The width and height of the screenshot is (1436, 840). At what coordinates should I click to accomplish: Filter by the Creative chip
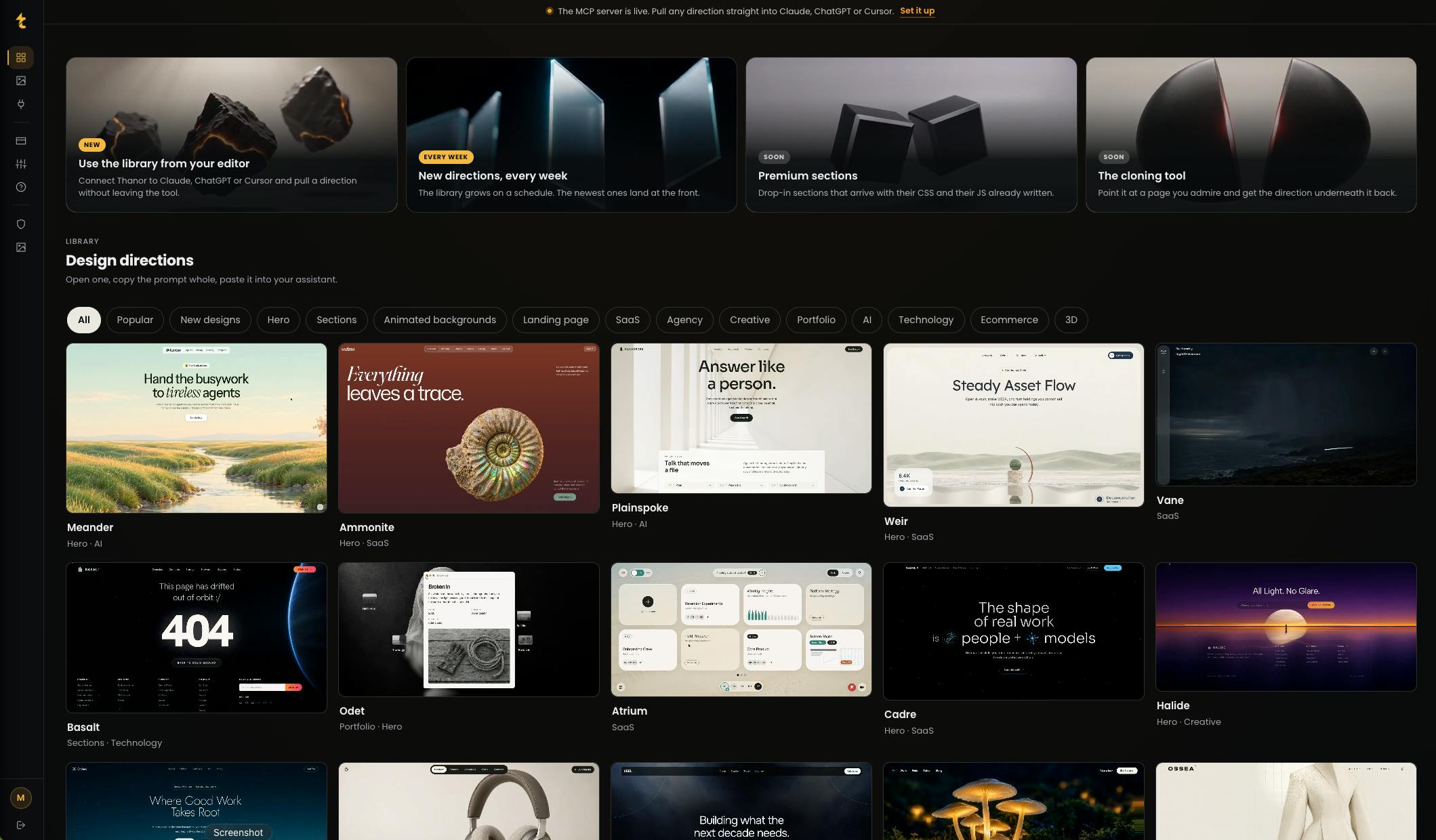click(x=750, y=320)
